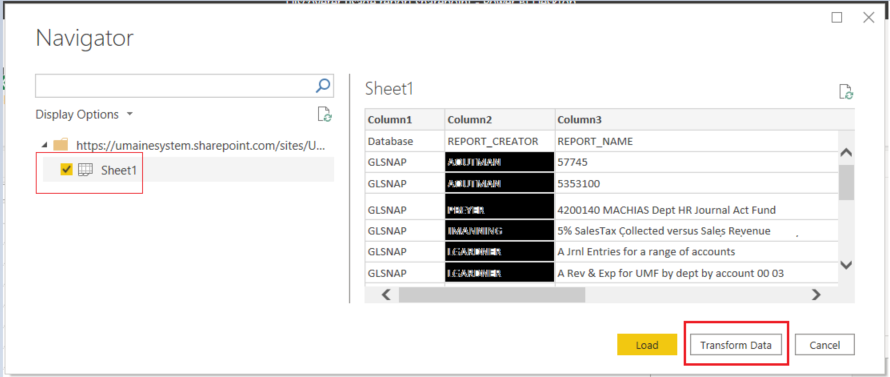
Task: Click the table icon beside Sheet1
Action: 85,169
